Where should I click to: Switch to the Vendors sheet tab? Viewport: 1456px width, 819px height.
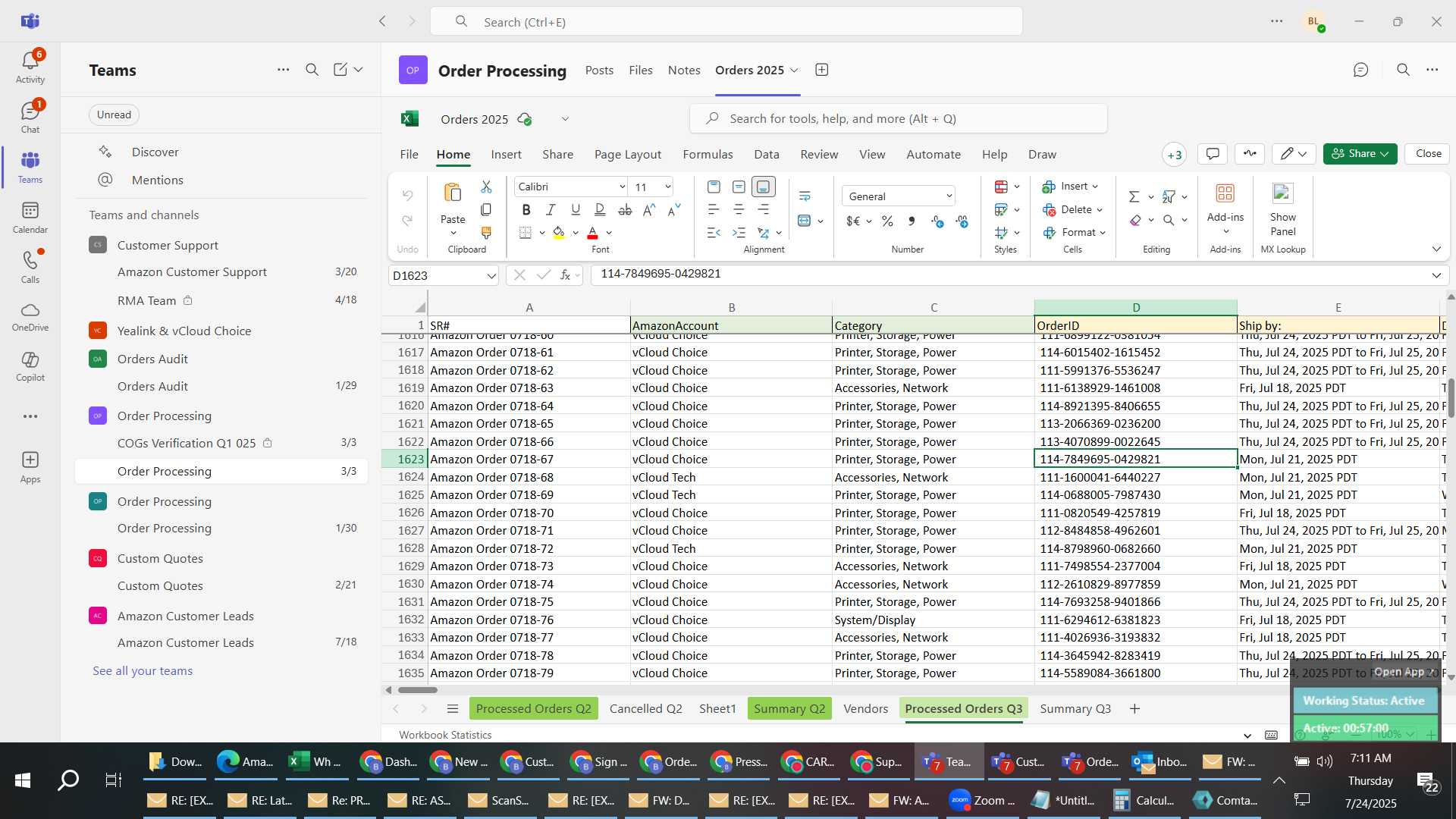pos(865,708)
